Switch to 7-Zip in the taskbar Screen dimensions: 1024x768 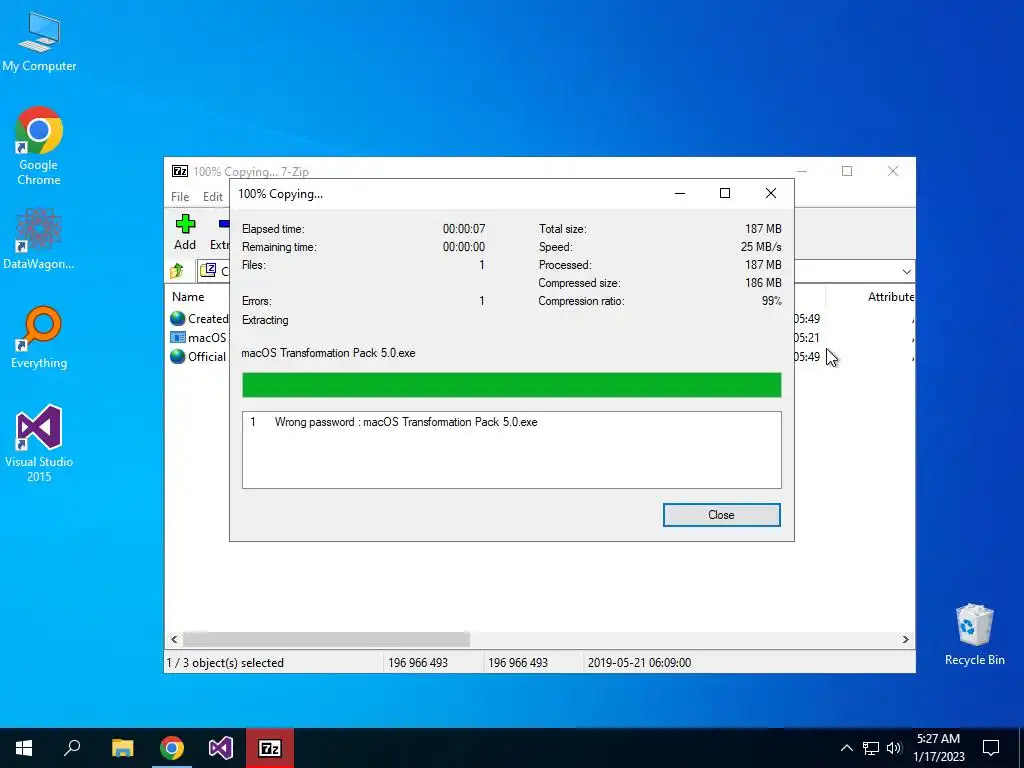point(270,748)
